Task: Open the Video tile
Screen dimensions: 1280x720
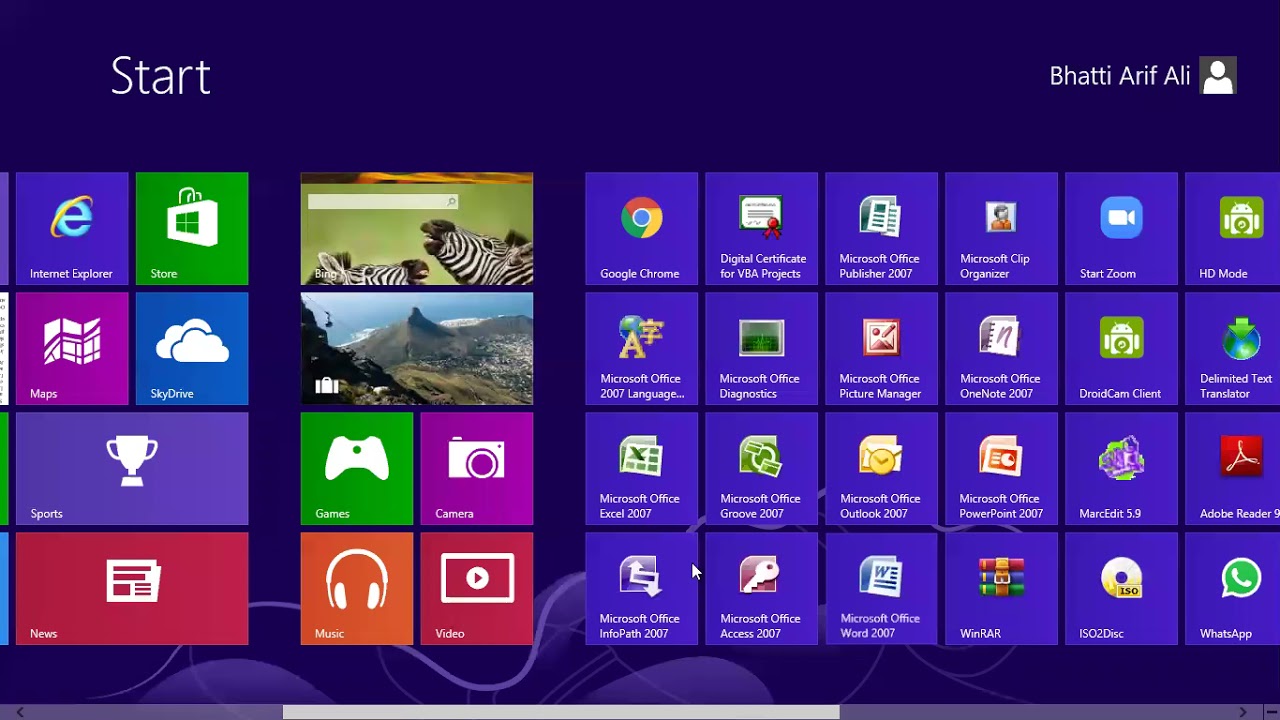Action: pos(477,589)
